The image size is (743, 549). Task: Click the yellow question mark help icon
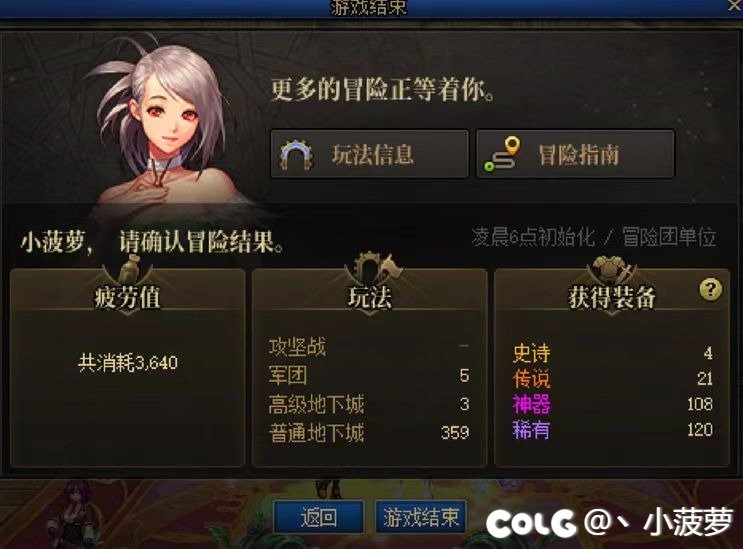click(710, 289)
